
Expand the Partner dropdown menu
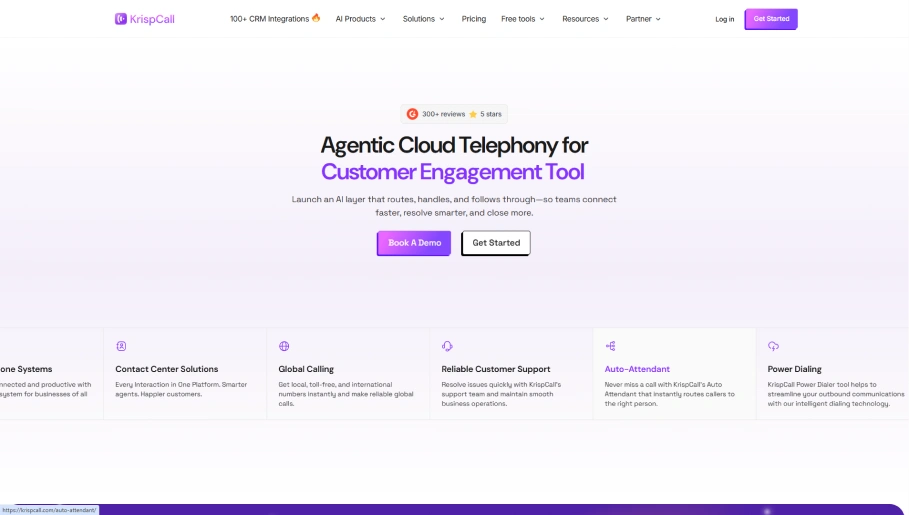tap(643, 19)
